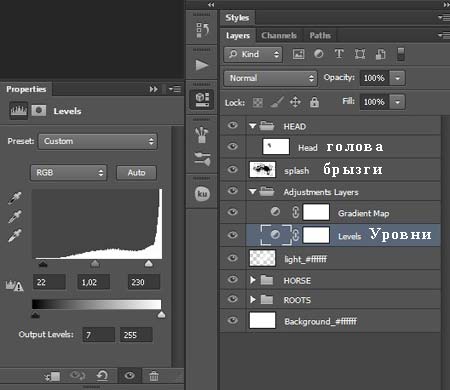This screenshot has width=450, height=390.
Task: Switch to the Channels tab
Action: pyautogui.click(x=279, y=35)
